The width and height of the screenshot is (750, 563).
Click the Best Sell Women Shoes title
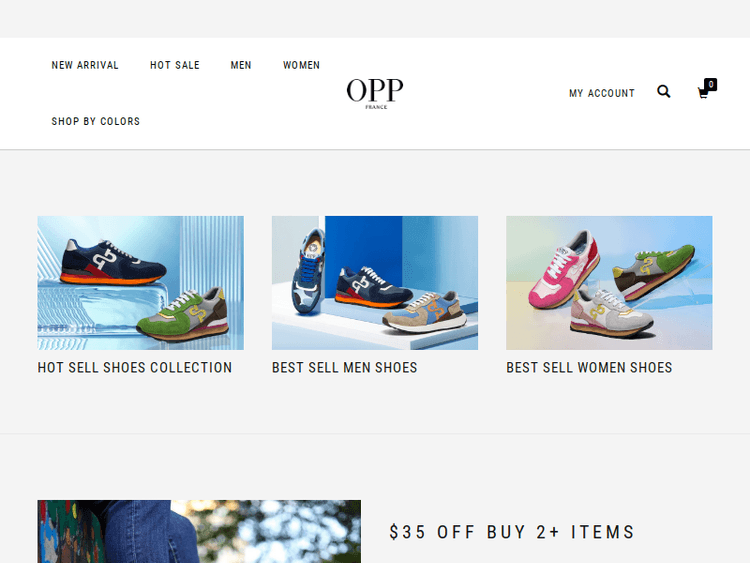click(589, 367)
